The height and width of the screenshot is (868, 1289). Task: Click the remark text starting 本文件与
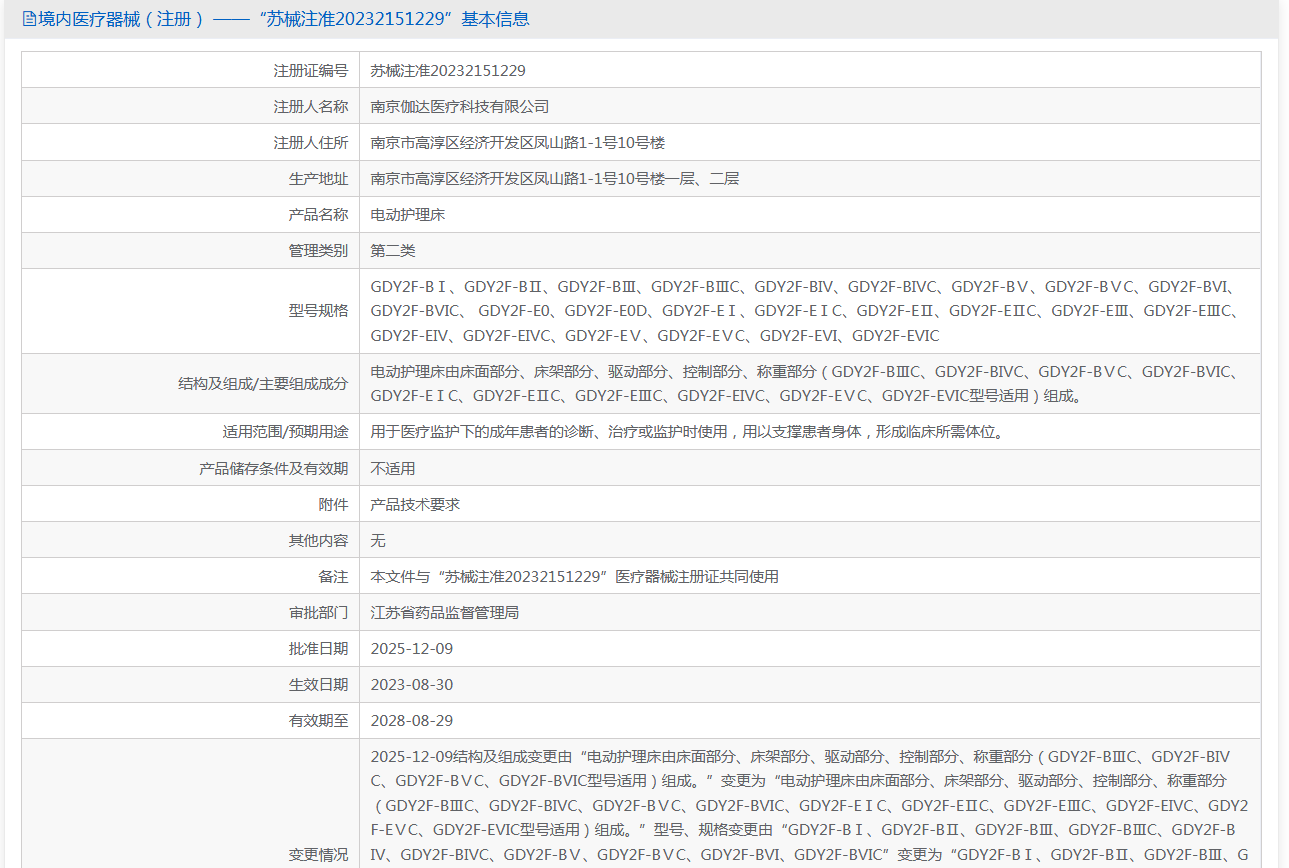click(x=575, y=577)
